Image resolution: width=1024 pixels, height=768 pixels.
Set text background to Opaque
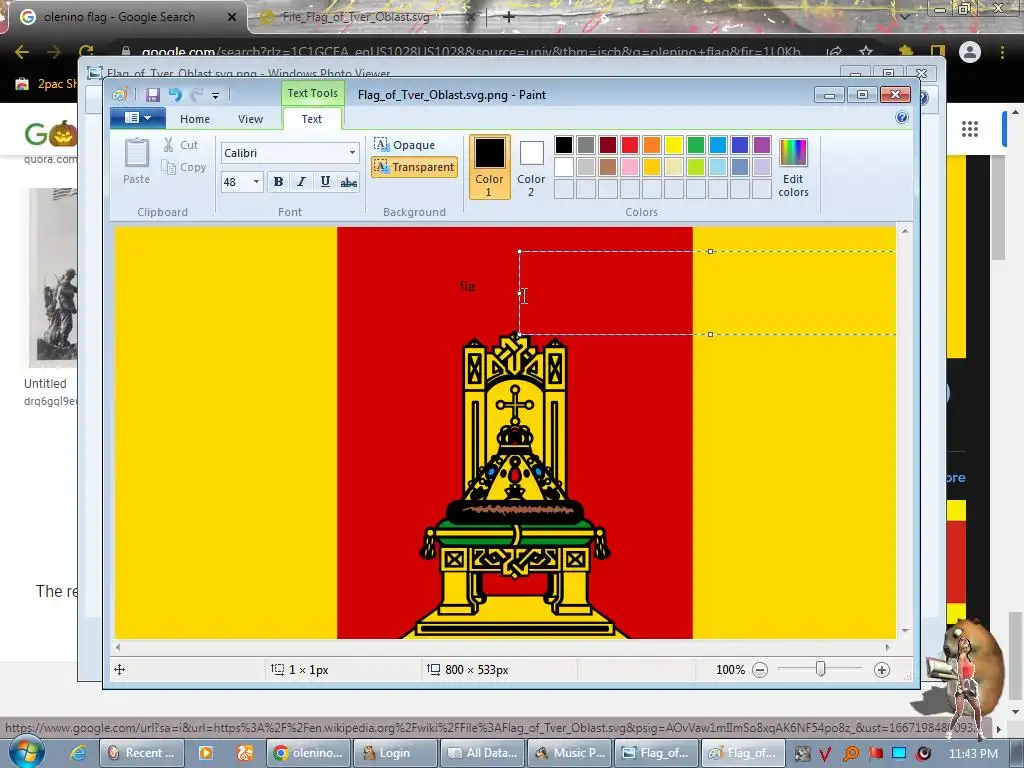coord(405,144)
